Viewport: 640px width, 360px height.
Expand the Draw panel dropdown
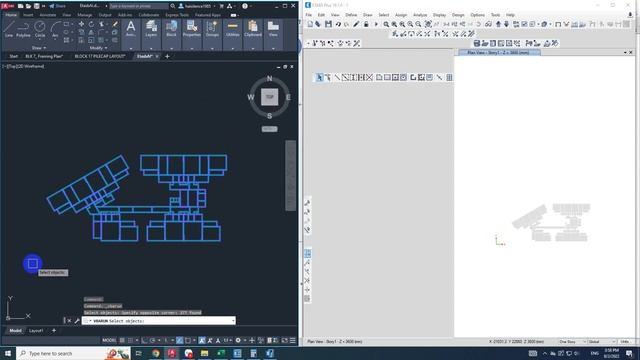tap(39, 48)
